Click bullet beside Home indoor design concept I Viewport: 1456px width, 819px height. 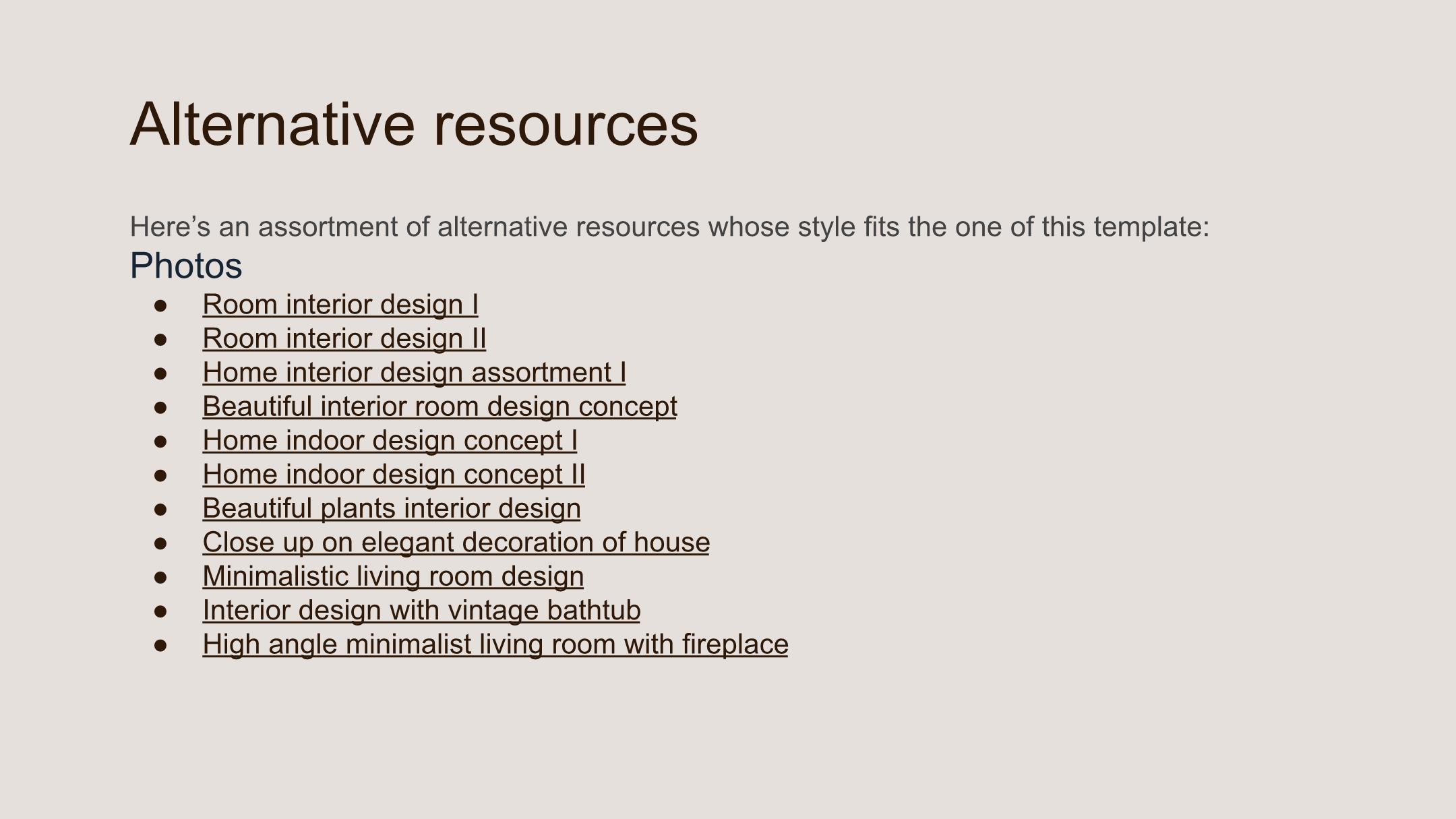tap(160, 441)
